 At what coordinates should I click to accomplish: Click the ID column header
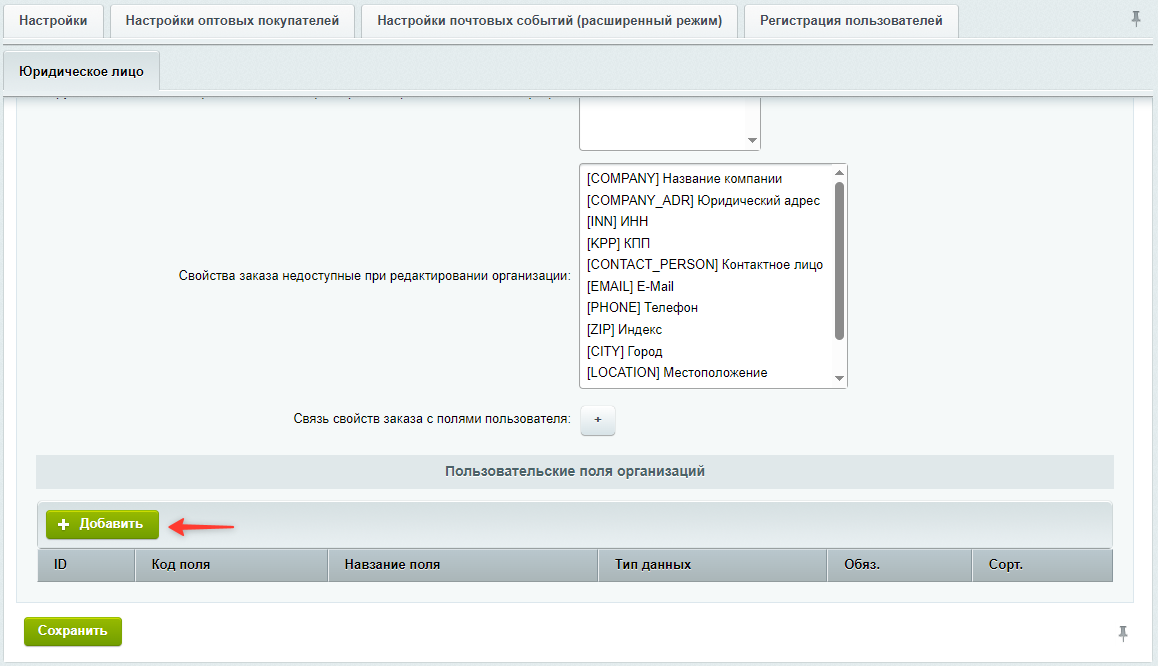click(86, 565)
